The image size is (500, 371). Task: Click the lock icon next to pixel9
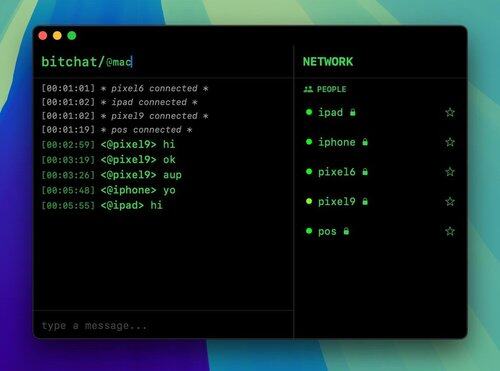tap(365, 201)
